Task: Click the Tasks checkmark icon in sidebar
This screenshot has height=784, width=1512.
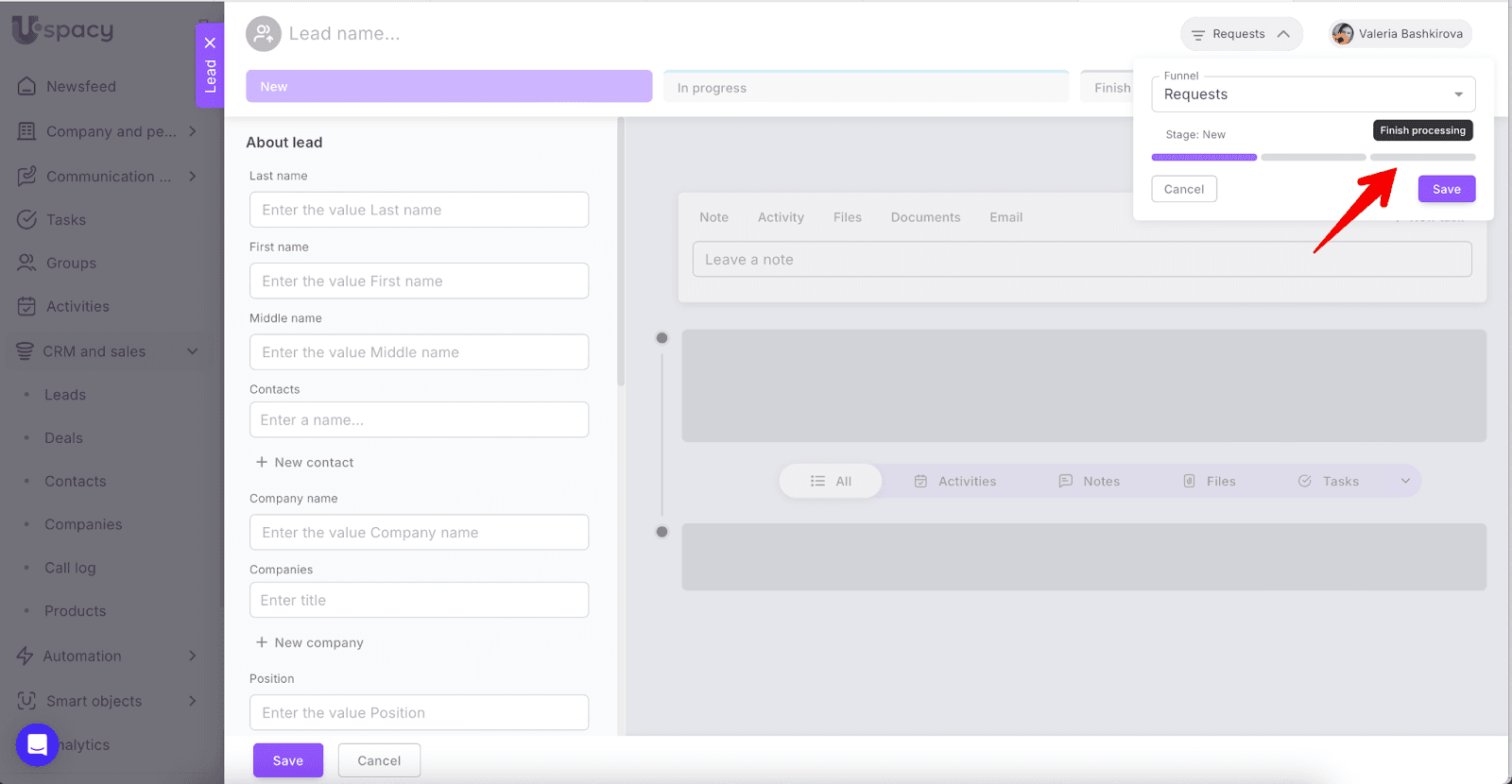Action: [x=26, y=219]
